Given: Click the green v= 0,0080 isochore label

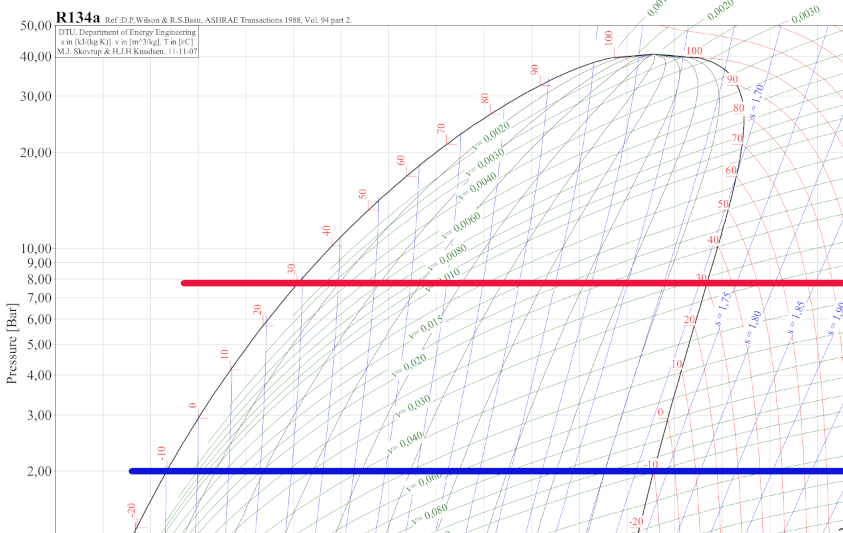Looking at the screenshot, I should pyautogui.click(x=447, y=258).
